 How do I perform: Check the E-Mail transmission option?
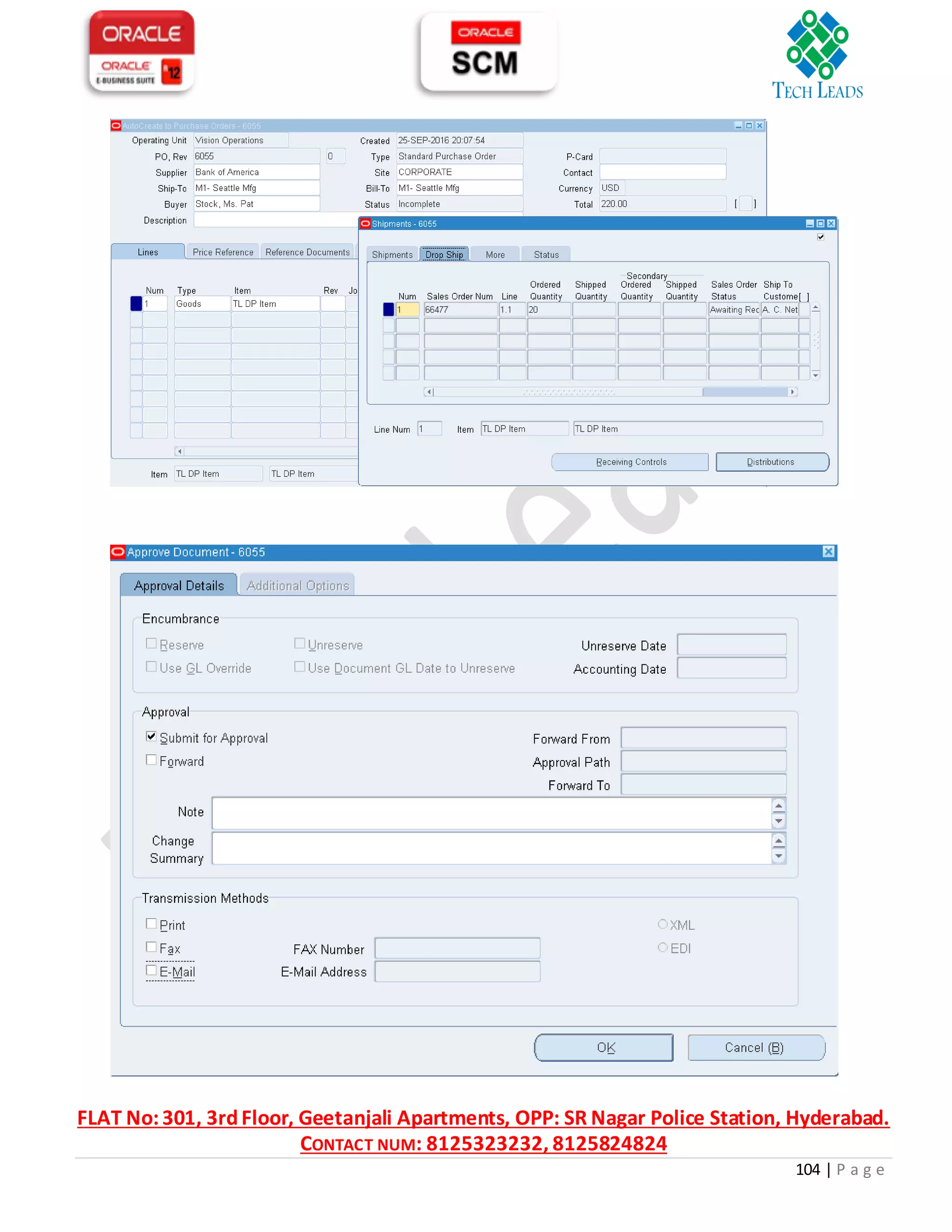point(151,970)
